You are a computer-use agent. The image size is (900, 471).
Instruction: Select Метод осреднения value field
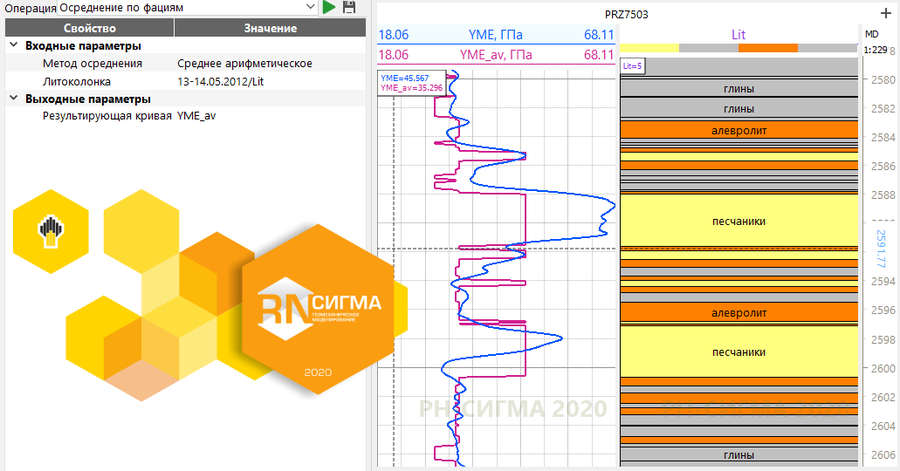tap(244, 63)
